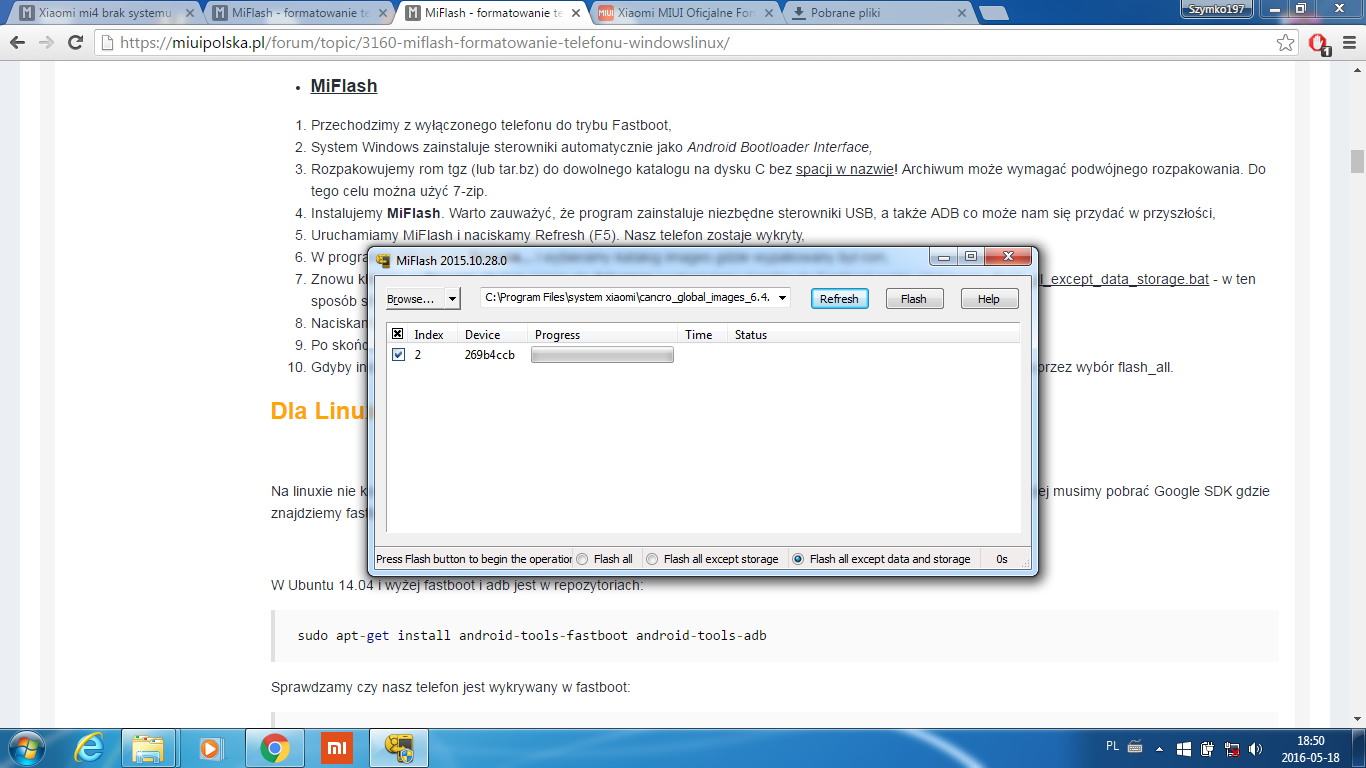The height and width of the screenshot is (768, 1366).
Task: Open the image folder path dropdown
Action: [x=782, y=297]
